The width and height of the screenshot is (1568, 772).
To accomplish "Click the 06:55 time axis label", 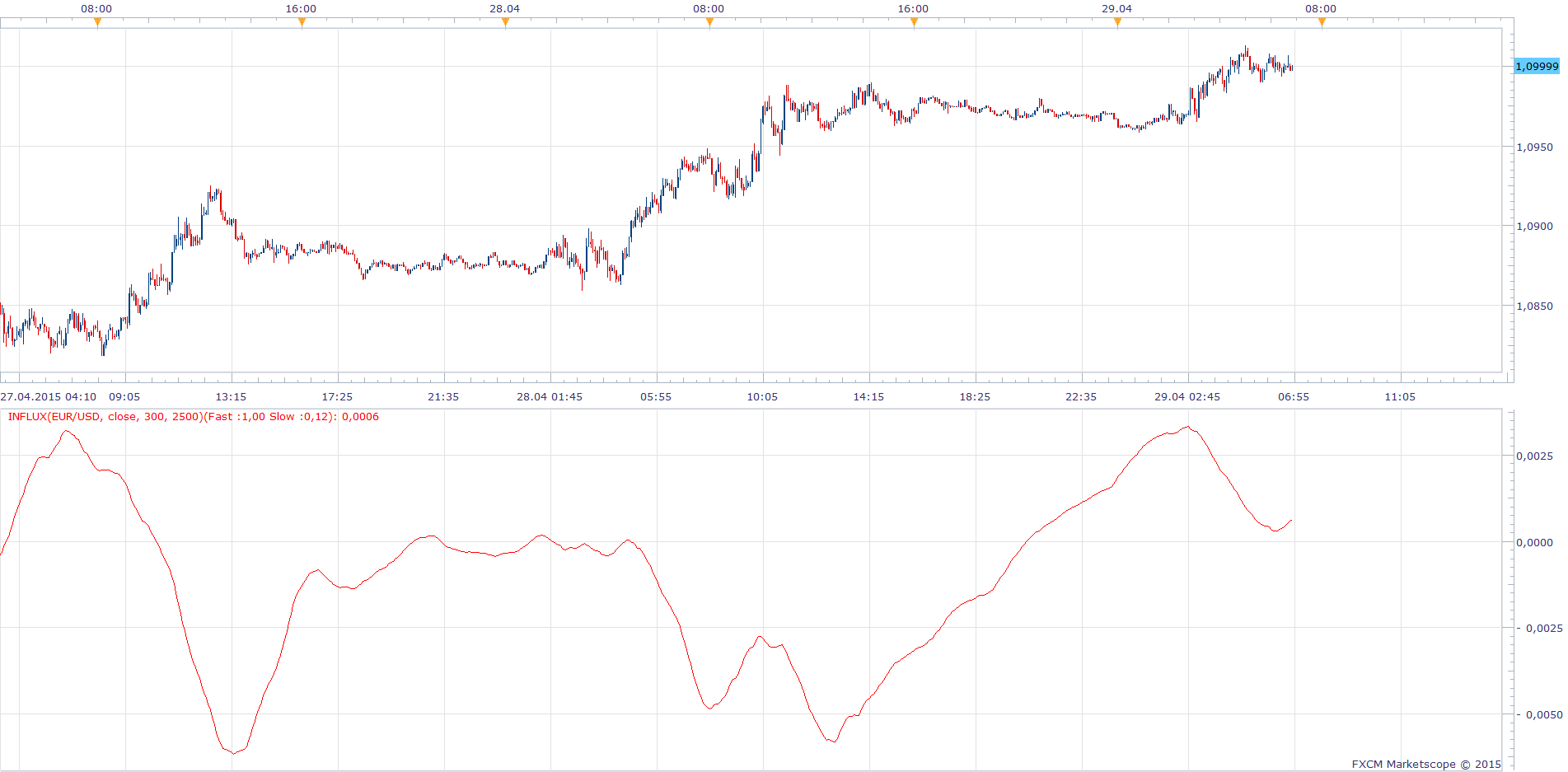I will pyautogui.click(x=1294, y=397).
